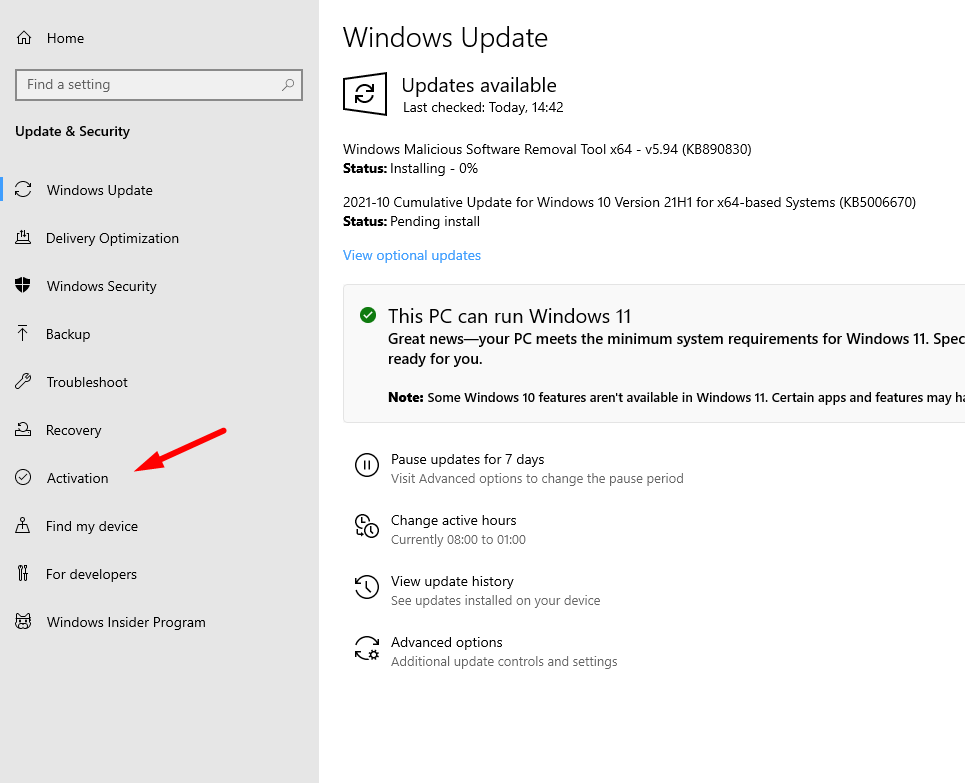Click the Find my device locator icon
Screen dimensions: 965x783
[23, 526]
